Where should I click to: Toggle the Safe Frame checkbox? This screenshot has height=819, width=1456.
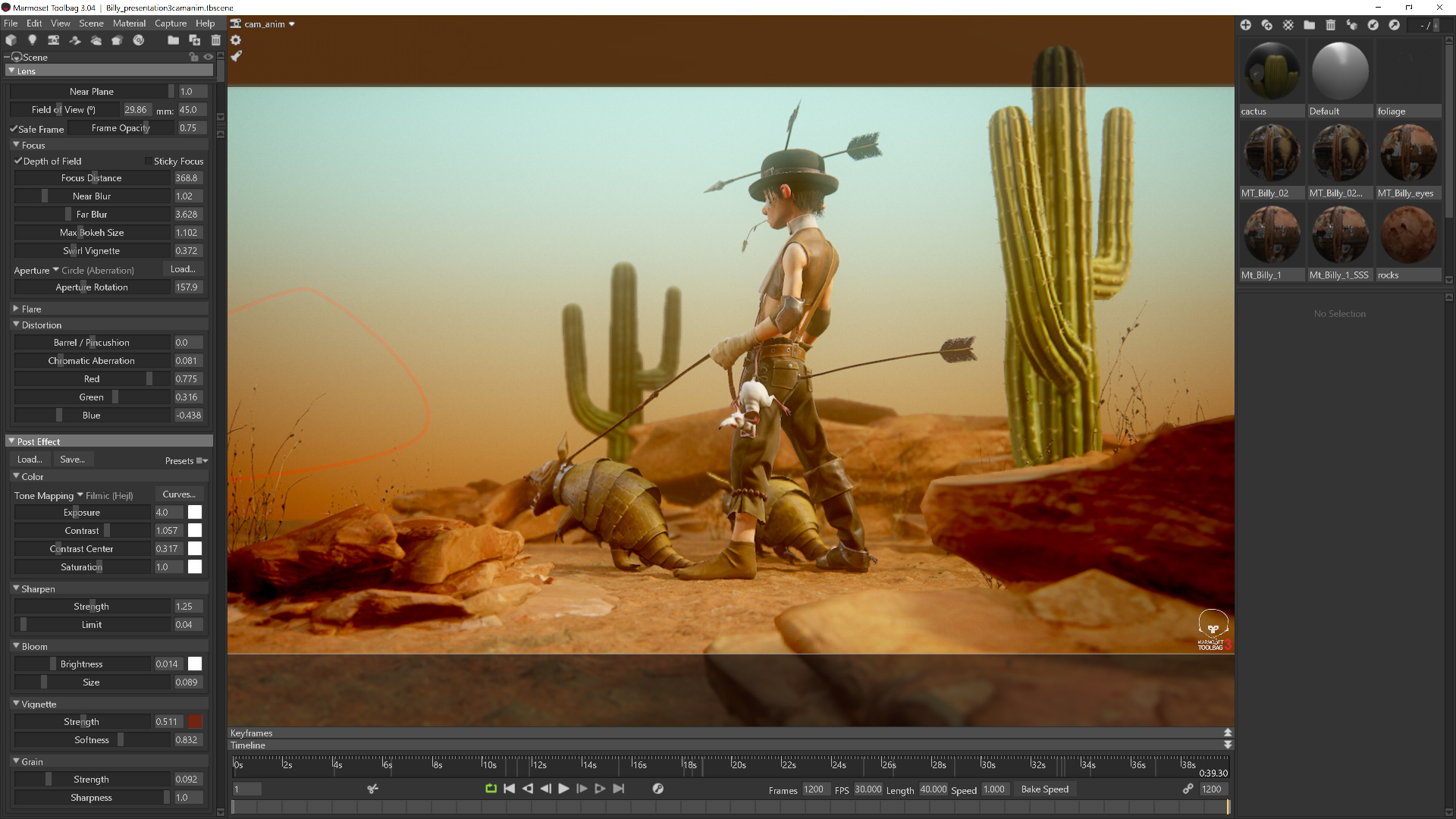[14, 129]
